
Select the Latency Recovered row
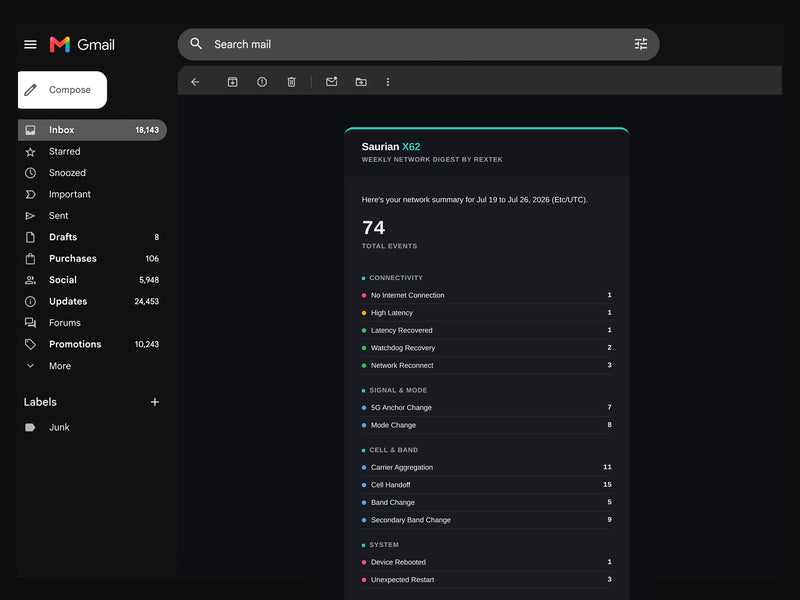click(x=487, y=331)
